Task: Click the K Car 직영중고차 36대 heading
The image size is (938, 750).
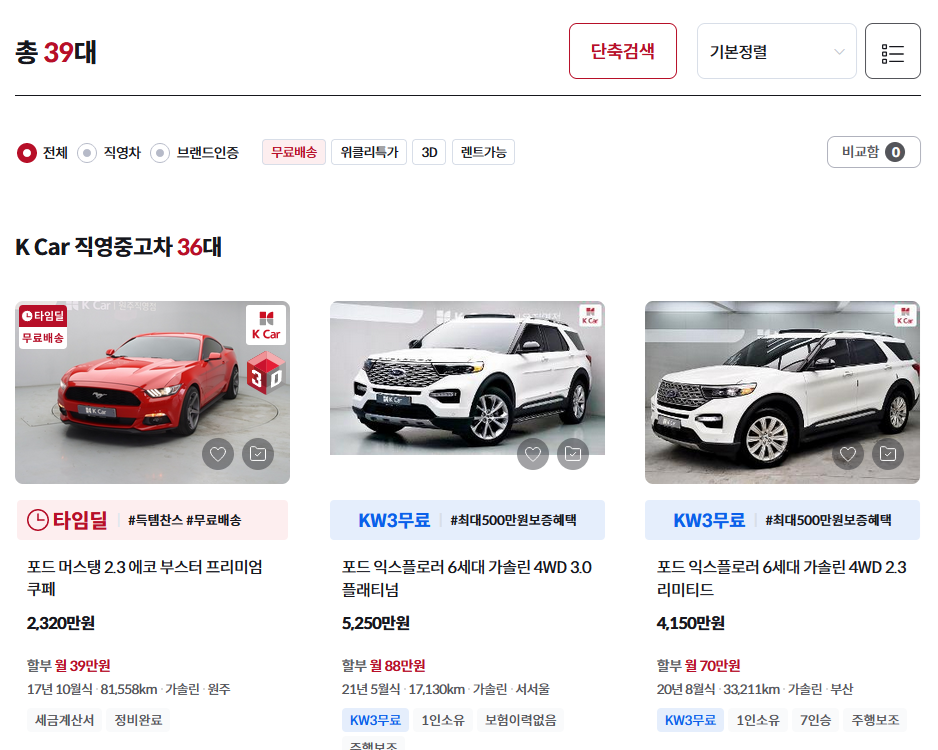Action: 118,247
